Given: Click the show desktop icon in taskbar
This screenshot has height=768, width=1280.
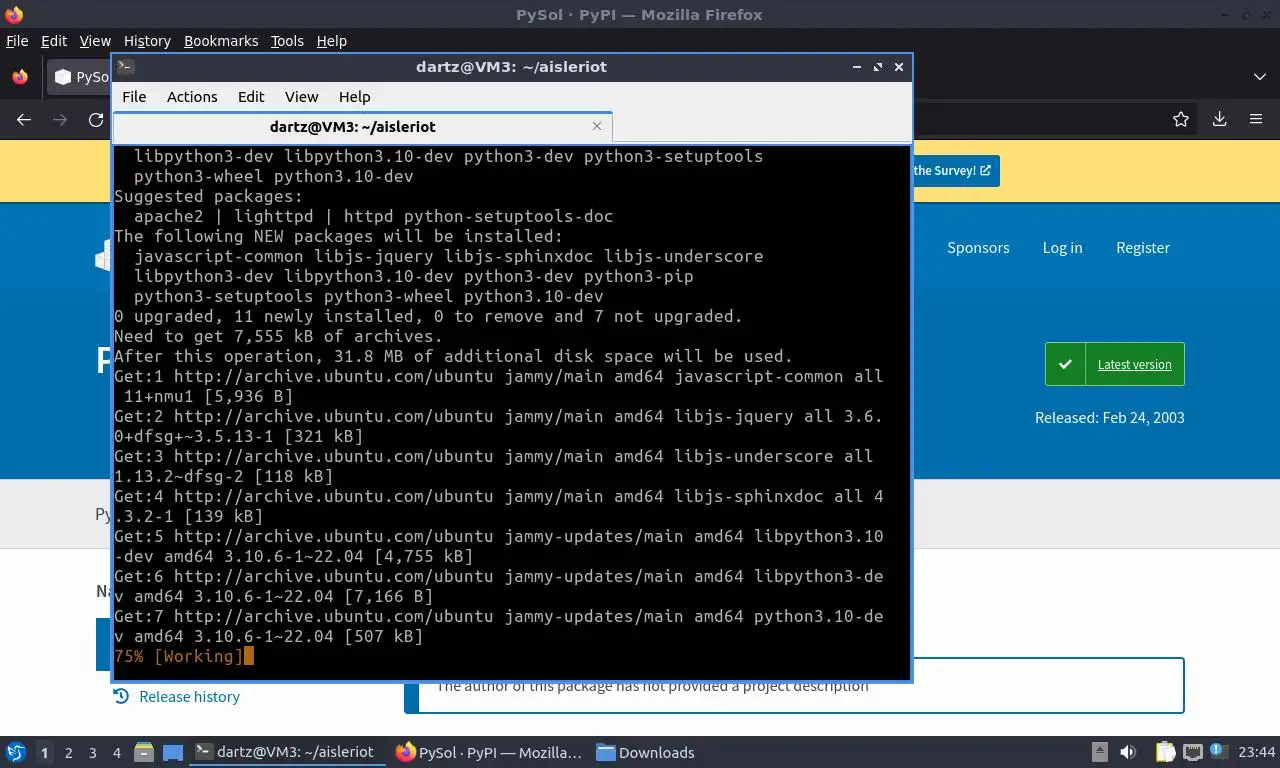Looking at the screenshot, I should click(x=173, y=752).
